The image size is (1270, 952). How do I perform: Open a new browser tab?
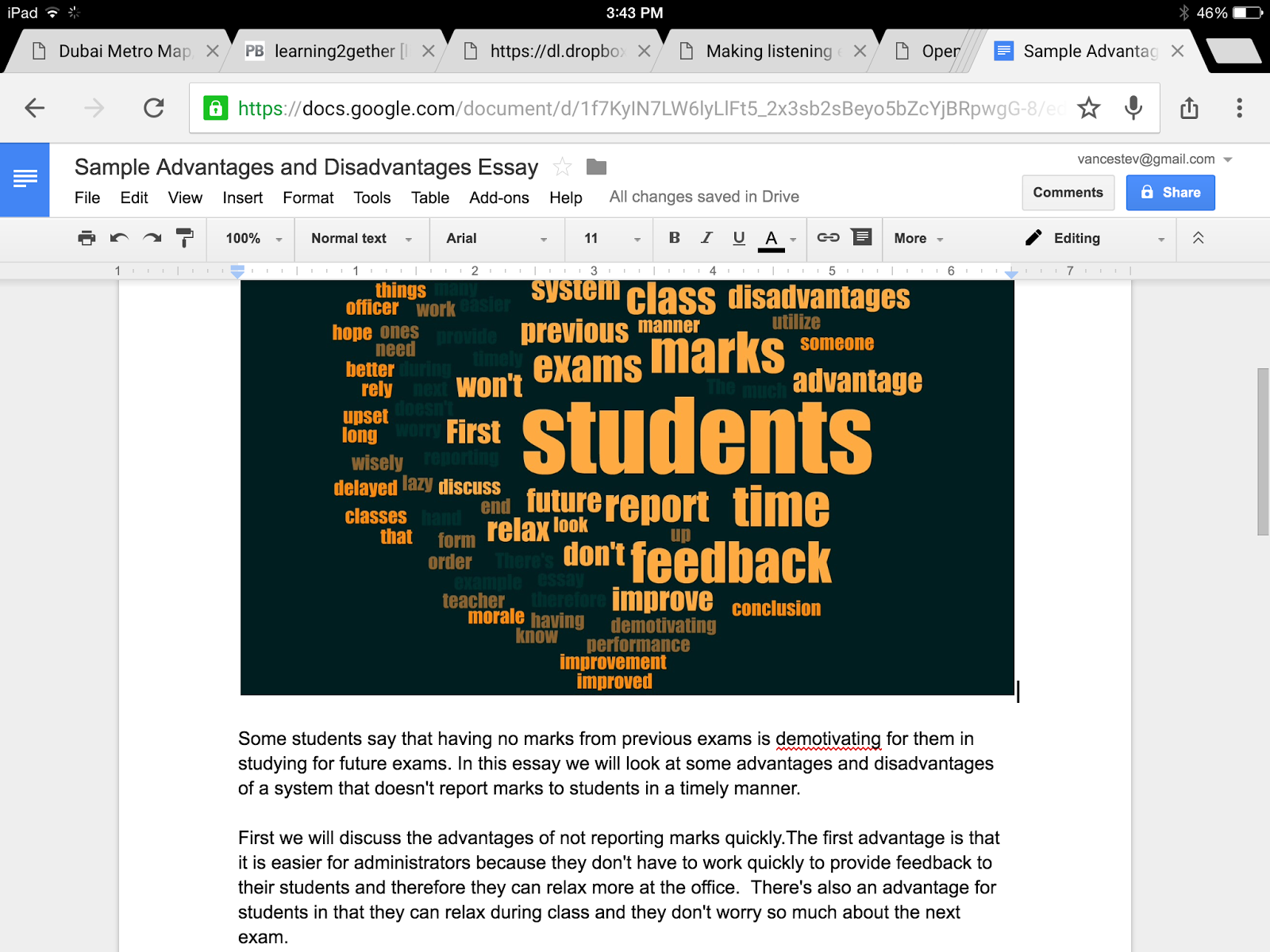coord(1233,51)
